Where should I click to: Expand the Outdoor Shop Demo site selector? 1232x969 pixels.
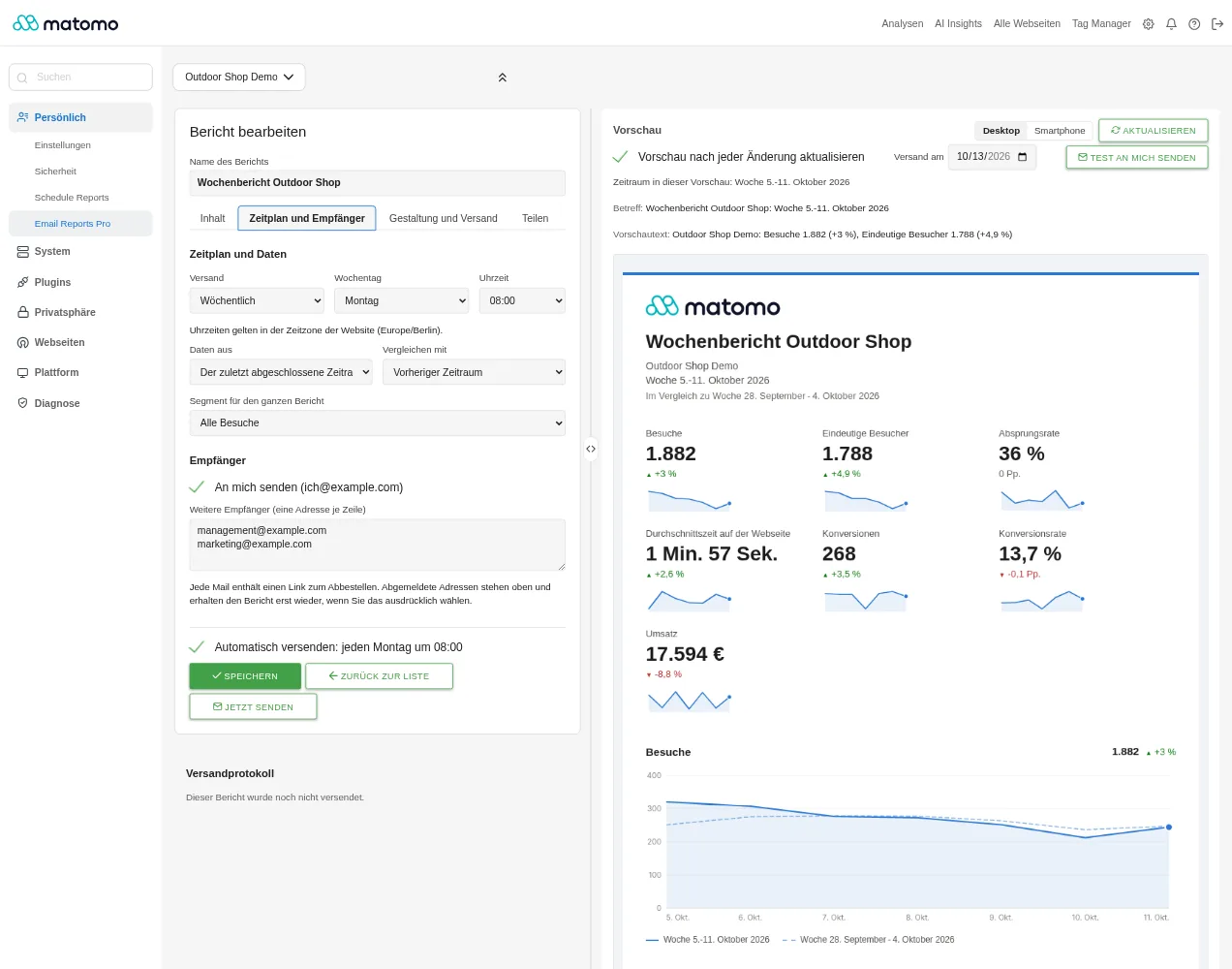pyautogui.click(x=239, y=78)
